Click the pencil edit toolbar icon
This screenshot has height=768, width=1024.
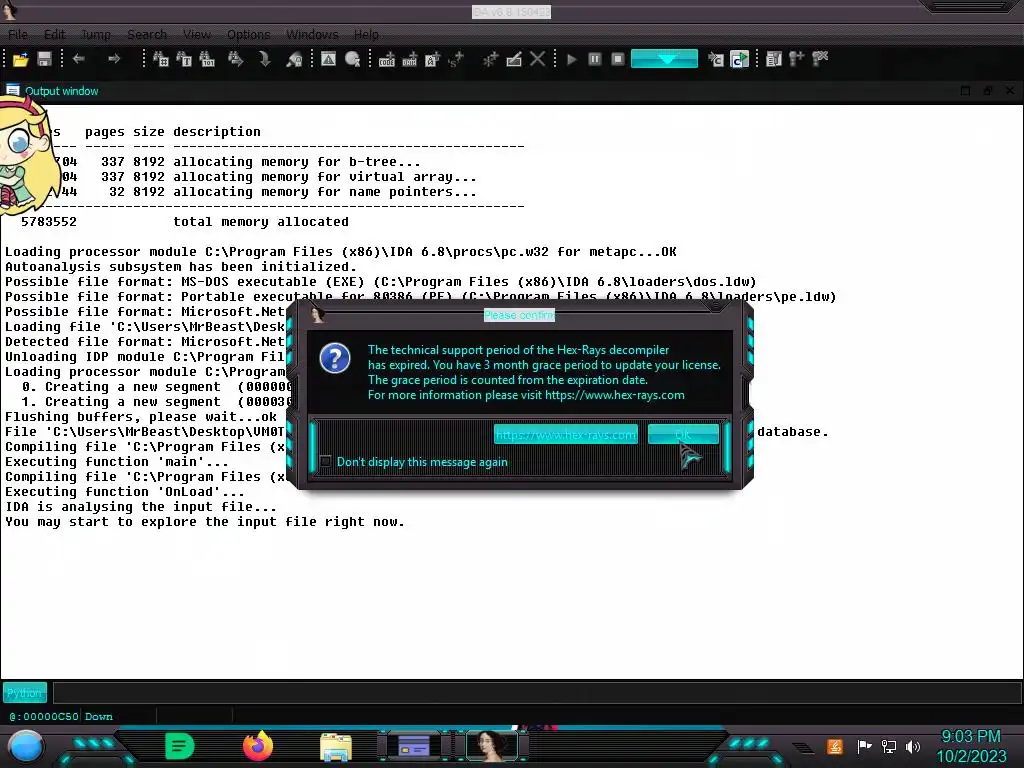point(514,59)
